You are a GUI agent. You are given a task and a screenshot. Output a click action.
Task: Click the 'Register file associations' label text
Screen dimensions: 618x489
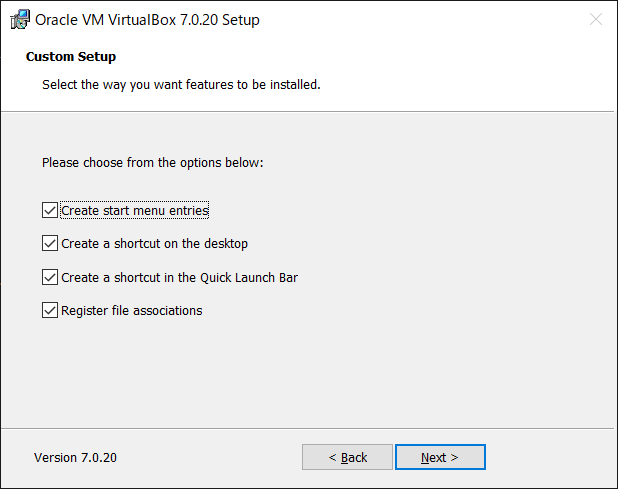[x=132, y=311]
